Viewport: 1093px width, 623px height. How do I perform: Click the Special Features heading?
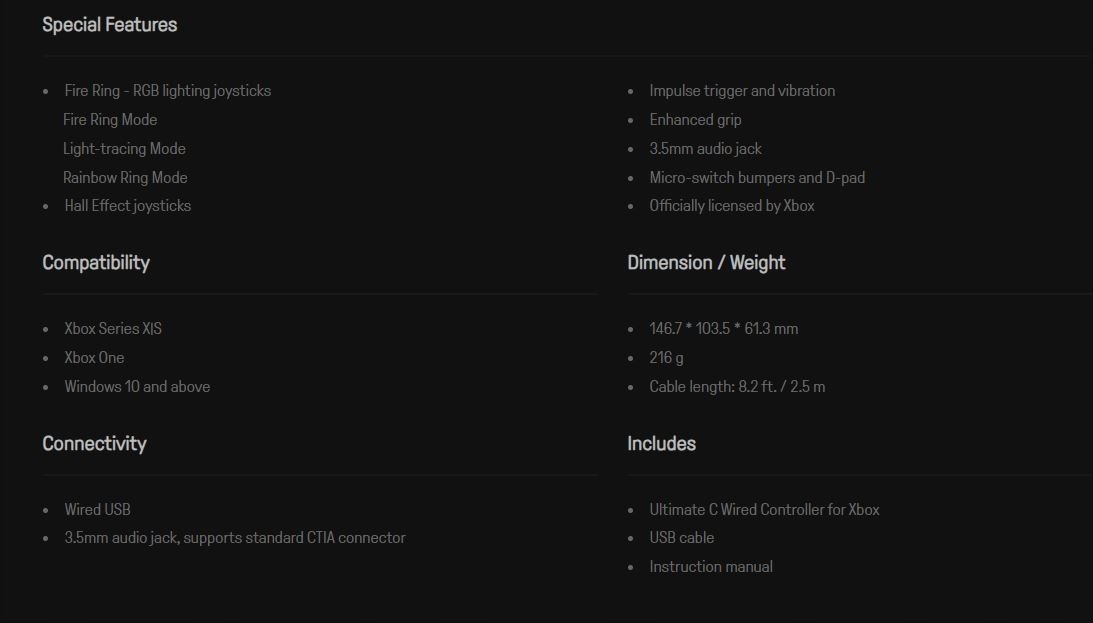(x=110, y=25)
